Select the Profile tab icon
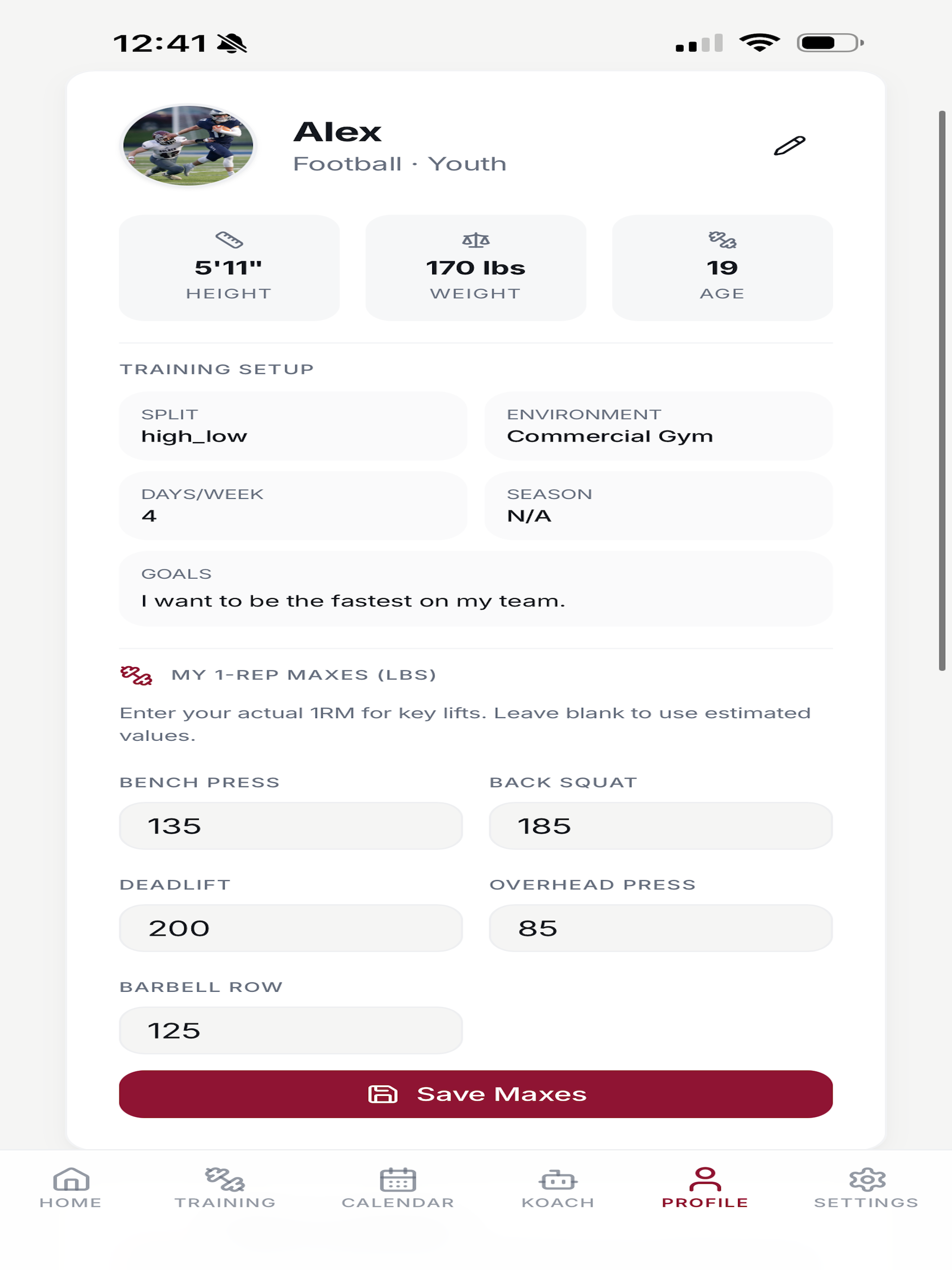Screen dimensions: 952x1270 click(705, 1179)
